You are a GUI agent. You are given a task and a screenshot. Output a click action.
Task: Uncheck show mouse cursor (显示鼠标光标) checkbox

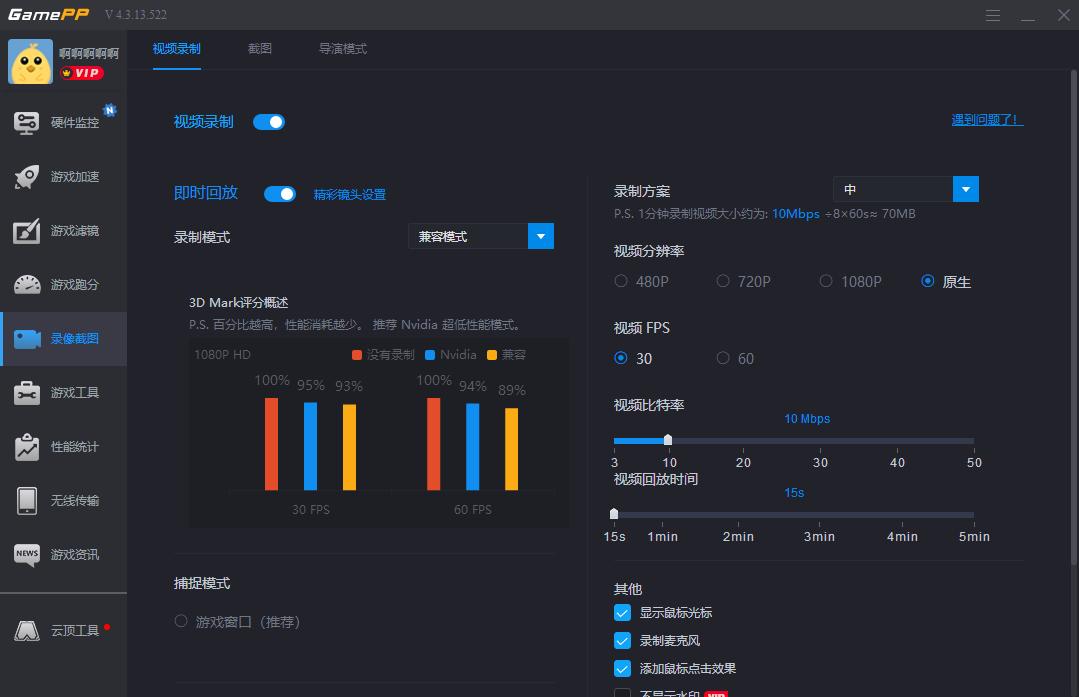click(622, 613)
